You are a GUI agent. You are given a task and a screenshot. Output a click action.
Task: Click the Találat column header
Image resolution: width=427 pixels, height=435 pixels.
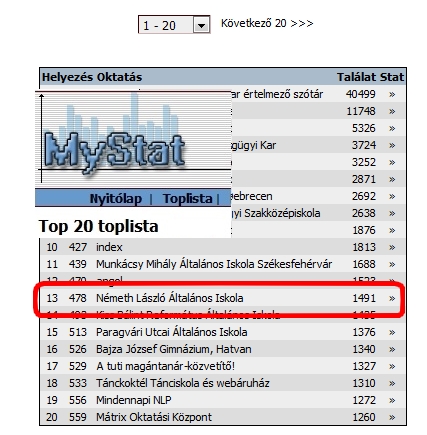pyautogui.click(x=356, y=77)
